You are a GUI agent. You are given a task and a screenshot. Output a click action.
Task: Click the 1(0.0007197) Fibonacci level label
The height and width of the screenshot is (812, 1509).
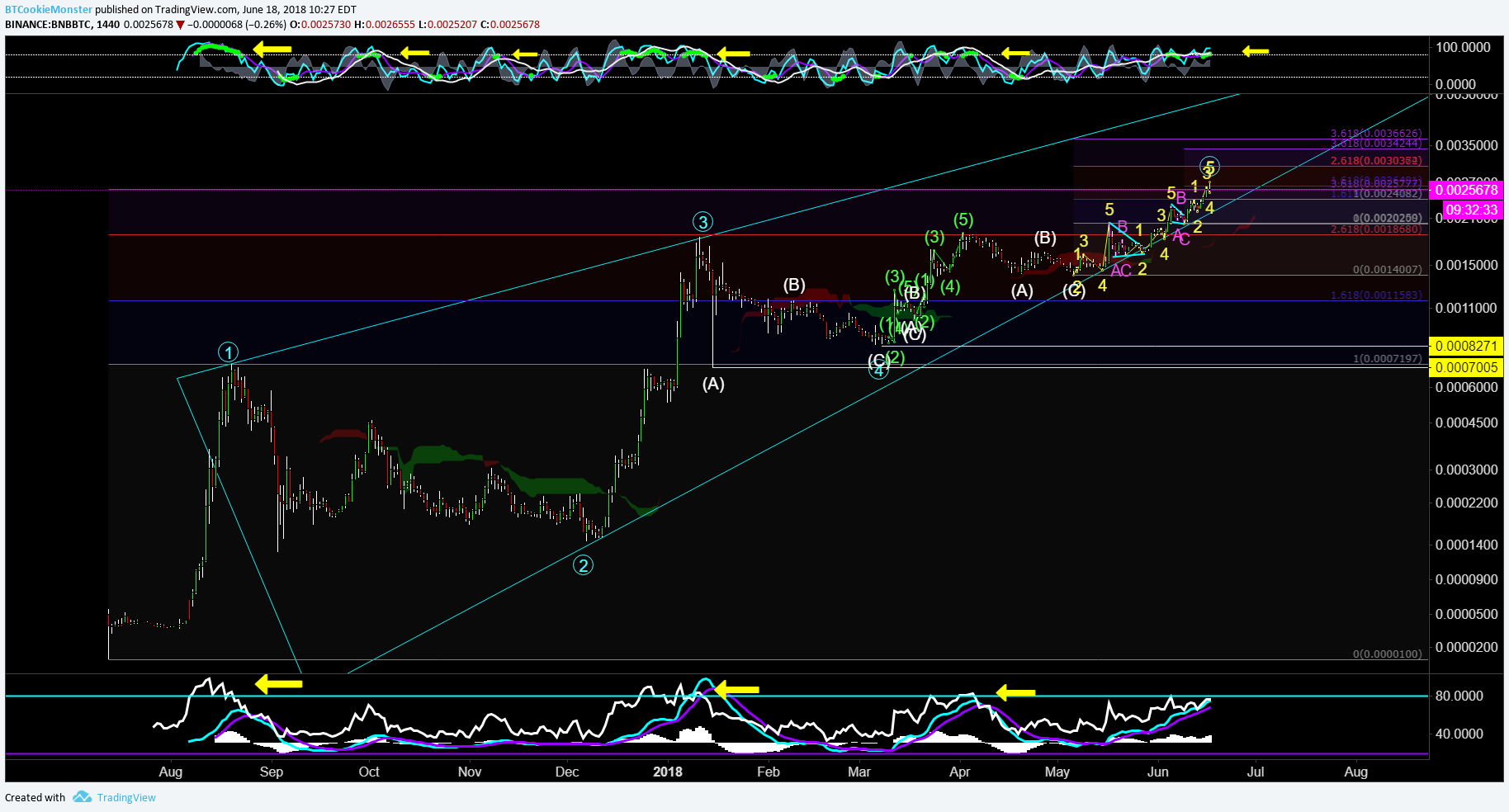tap(1388, 358)
